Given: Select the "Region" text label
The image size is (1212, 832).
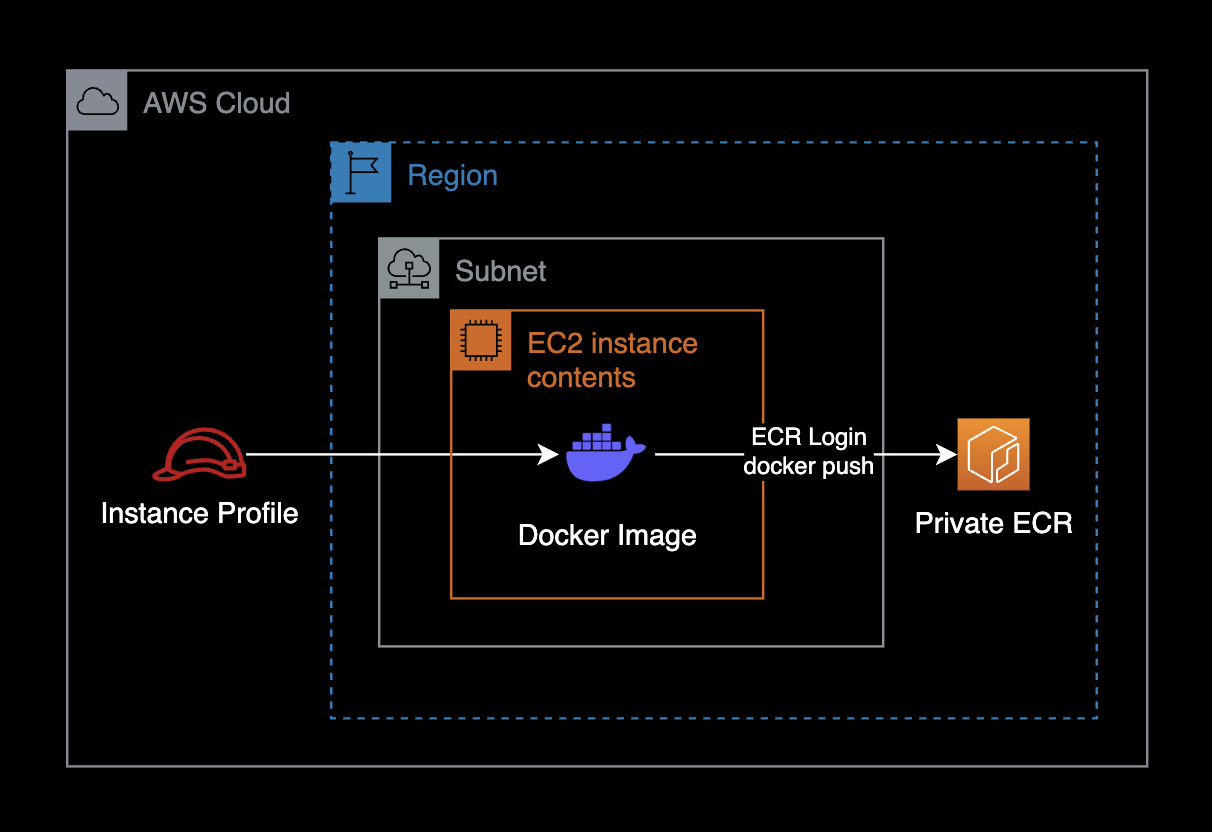Looking at the screenshot, I should click(x=452, y=176).
